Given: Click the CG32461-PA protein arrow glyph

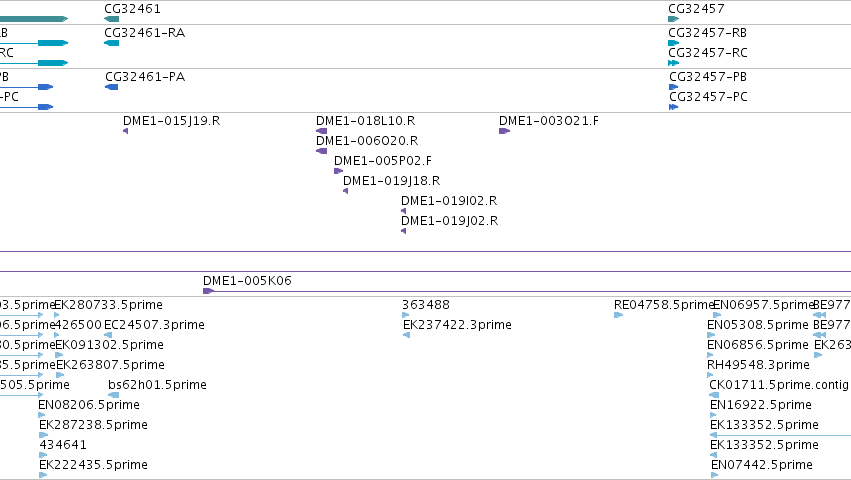Looking at the screenshot, I should click(111, 87).
